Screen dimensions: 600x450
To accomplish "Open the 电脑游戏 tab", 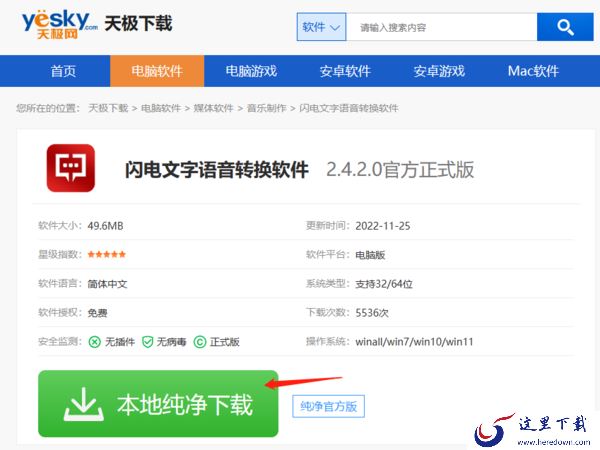I will (251, 71).
